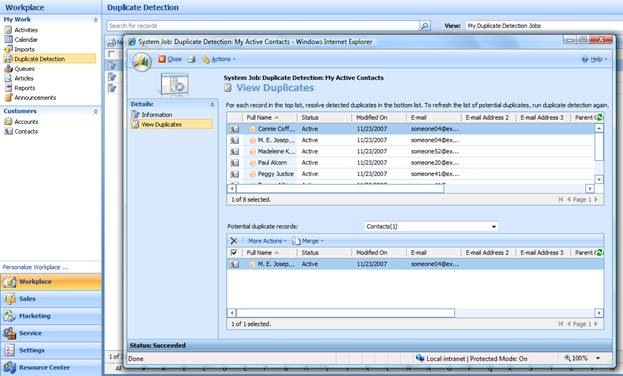
Task: Open Announcements in the sidebar
Action: (35, 97)
